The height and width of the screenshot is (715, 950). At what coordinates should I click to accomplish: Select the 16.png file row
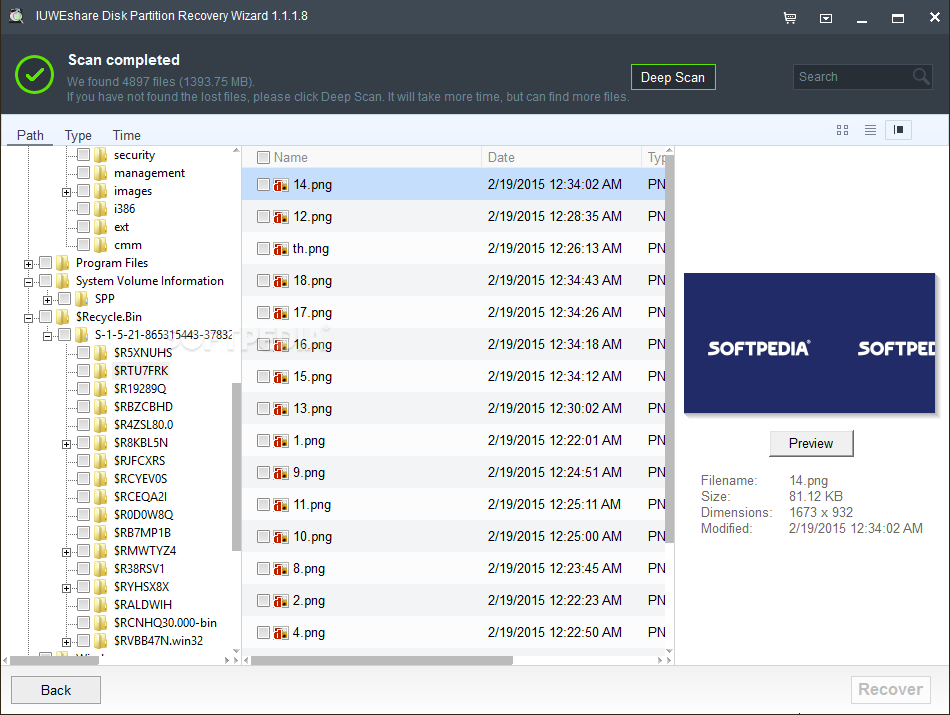[x=454, y=344]
